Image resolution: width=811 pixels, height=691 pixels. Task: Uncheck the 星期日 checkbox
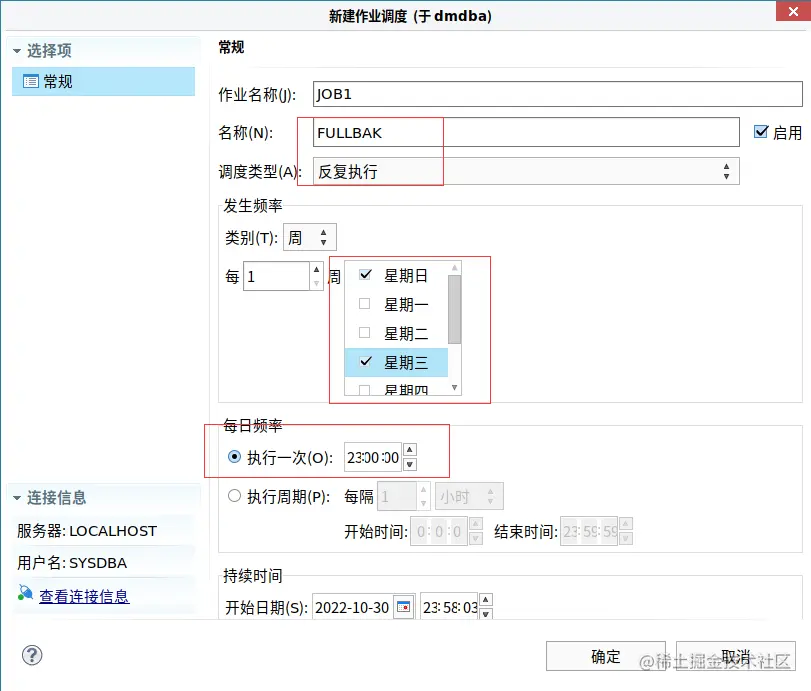point(365,276)
